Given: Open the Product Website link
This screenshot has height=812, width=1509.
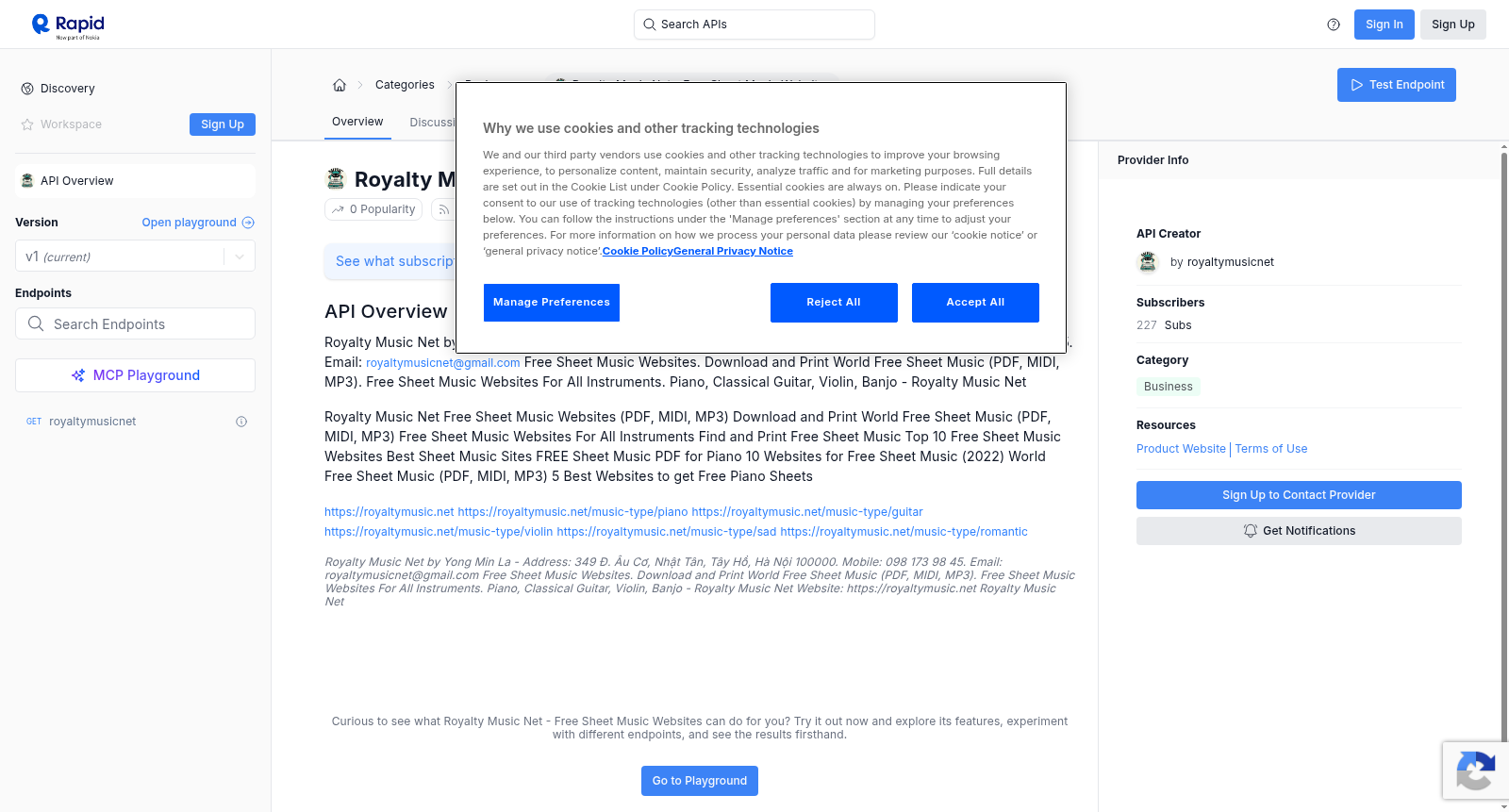Looking at the screenshot, I should [1181, 449].
